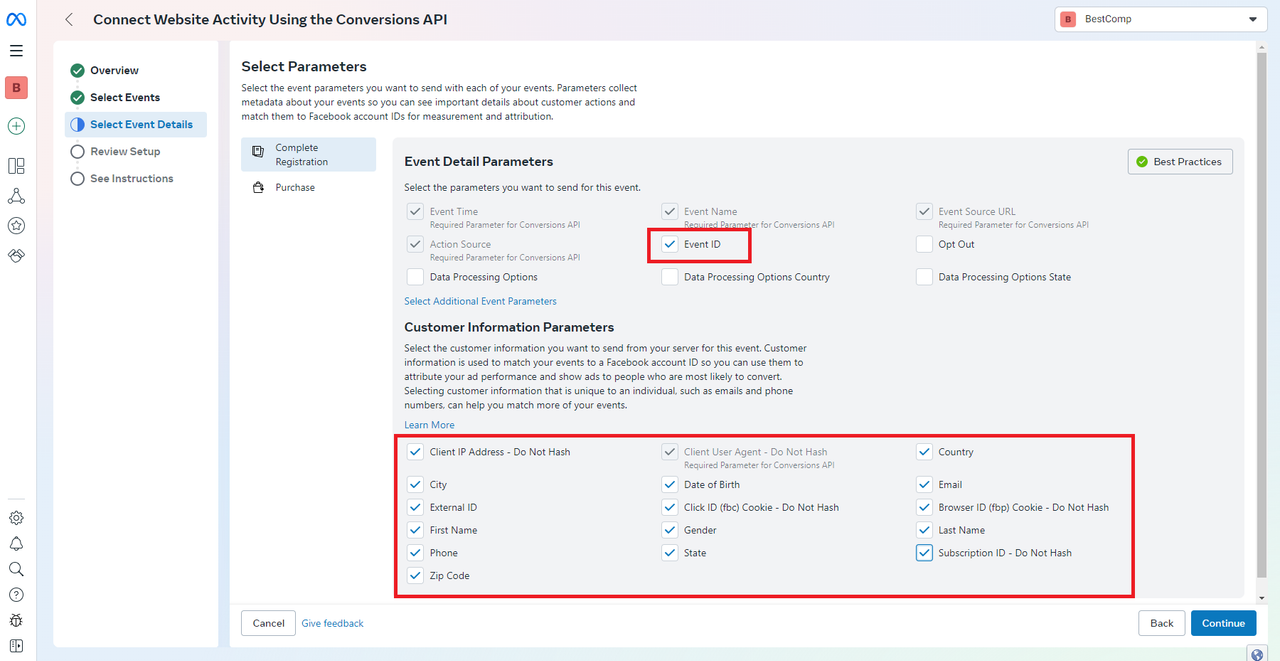
Task: Open the BestComp account dropdown
Action: (x=1160, y=19)
